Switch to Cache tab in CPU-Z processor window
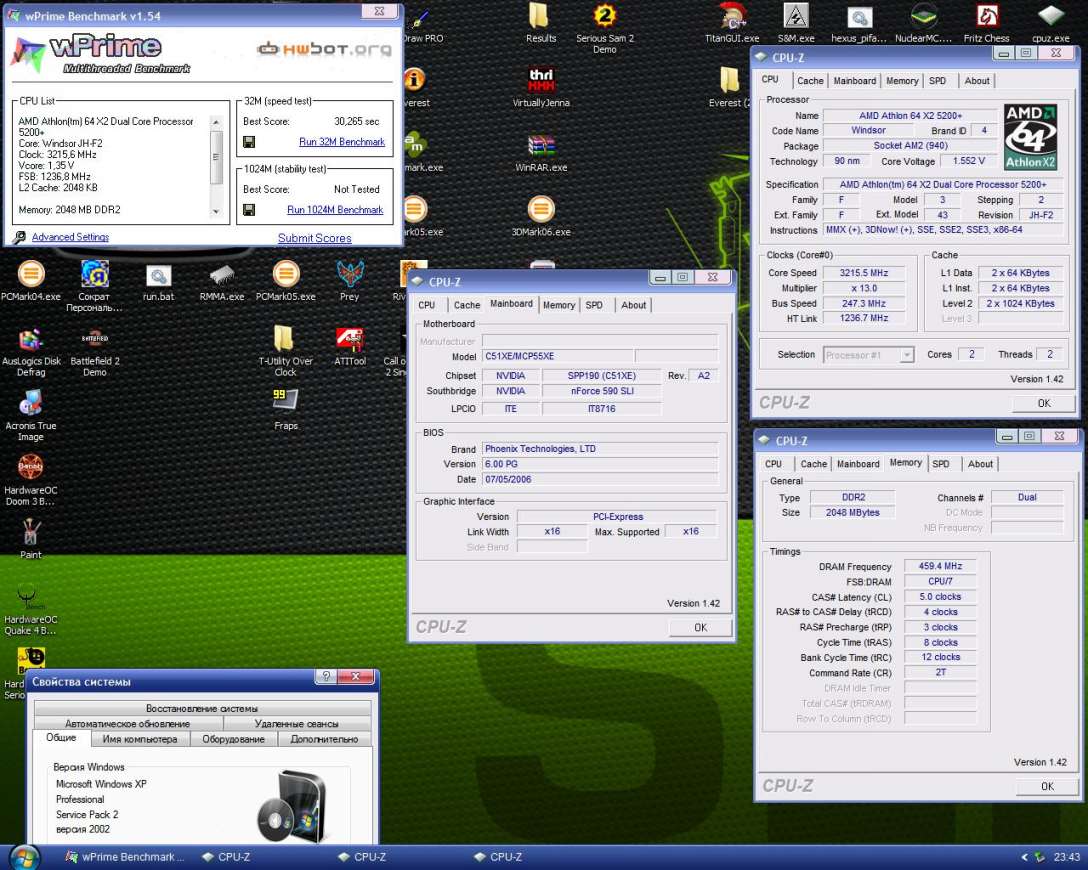 click(x=810, y=80)
